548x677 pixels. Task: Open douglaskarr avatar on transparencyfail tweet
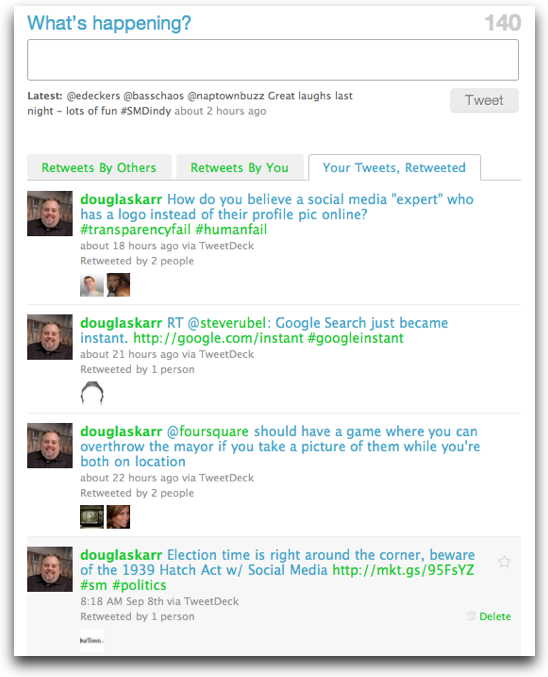coord(50,213)
